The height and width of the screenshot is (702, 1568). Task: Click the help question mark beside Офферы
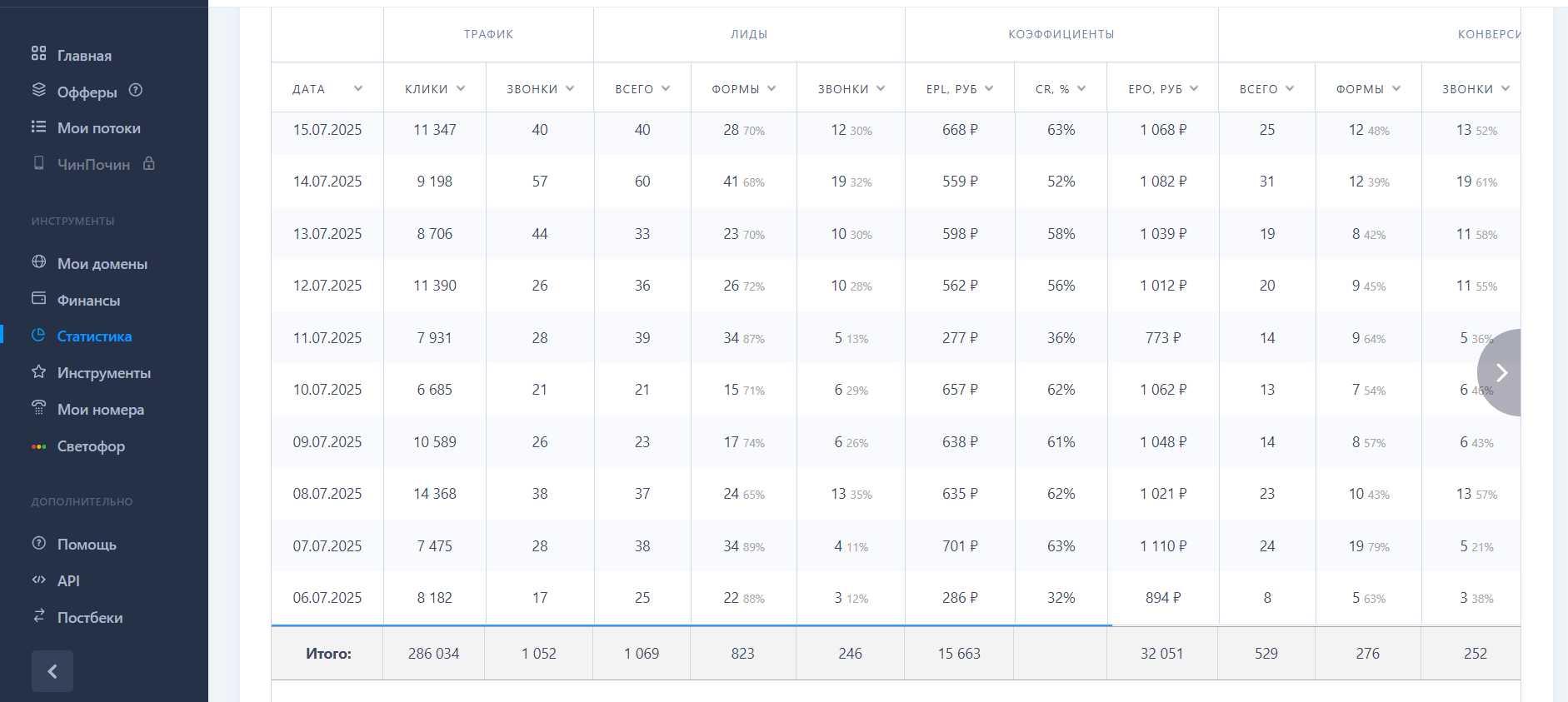[136, 90]
